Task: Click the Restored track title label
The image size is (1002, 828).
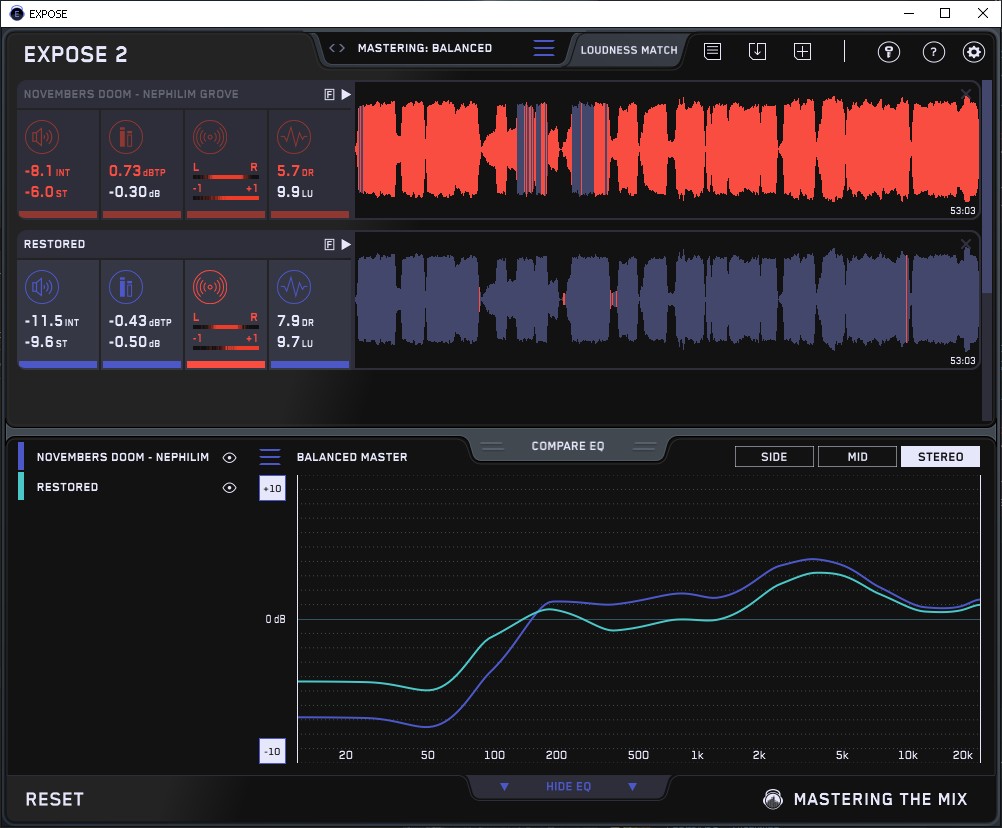Action: click(54, 244)
